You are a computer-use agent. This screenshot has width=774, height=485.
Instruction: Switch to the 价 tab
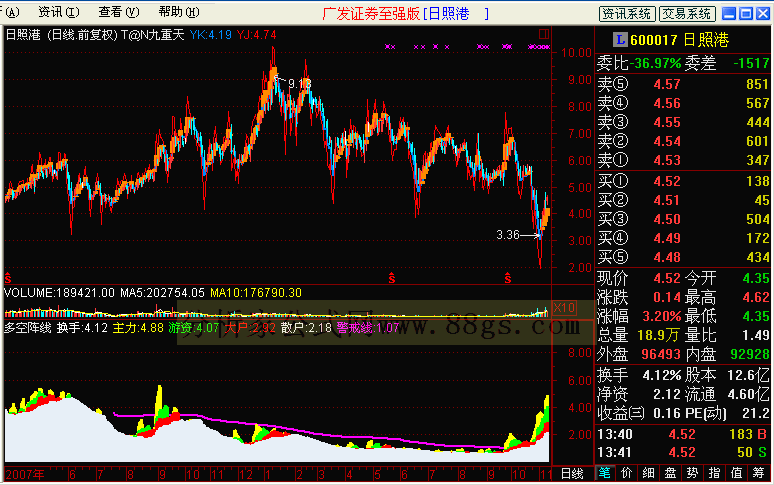pos(626,473)
